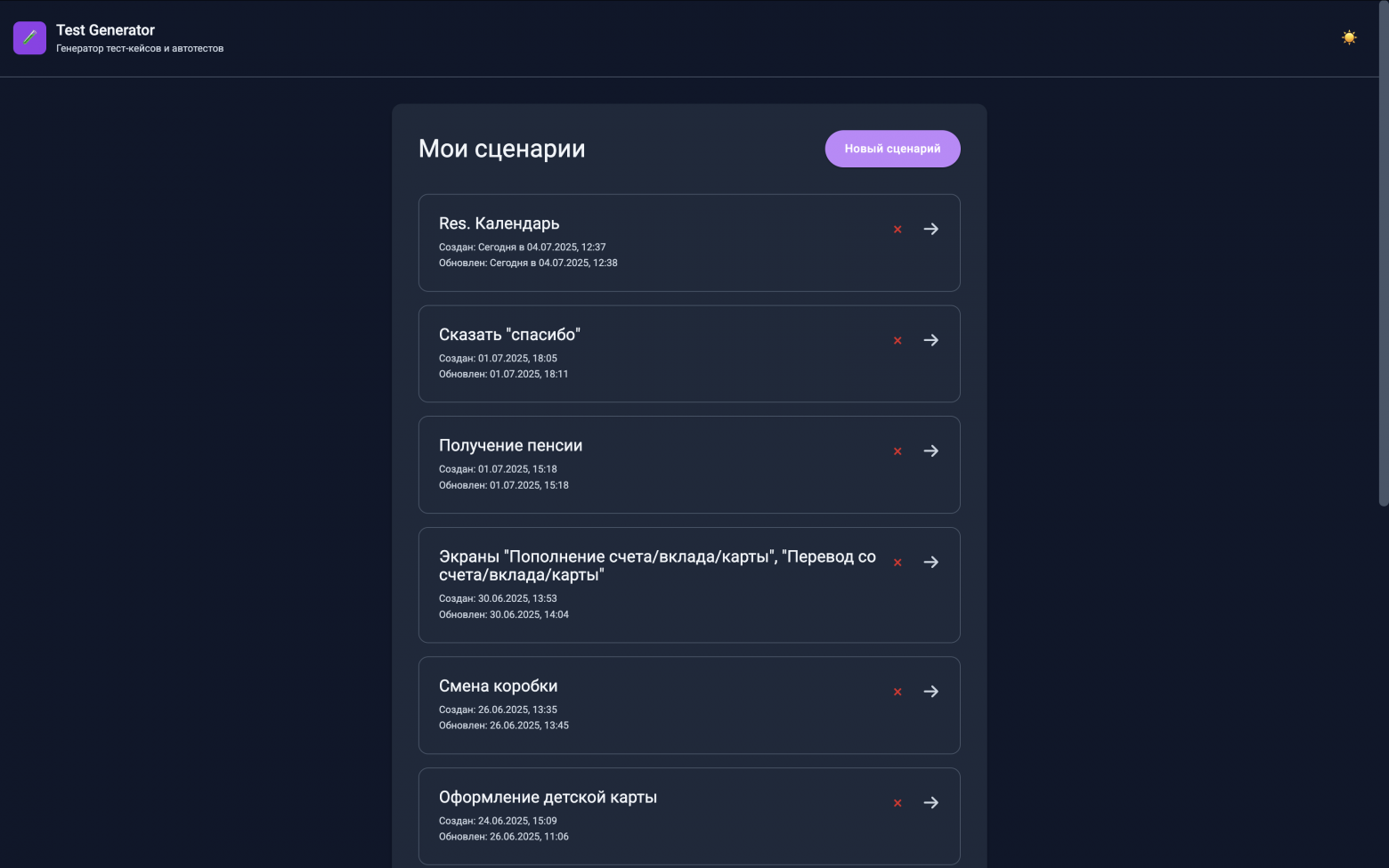
Task: Open Сказать "спасибо" scenario arrow
Action: (931, 340)
